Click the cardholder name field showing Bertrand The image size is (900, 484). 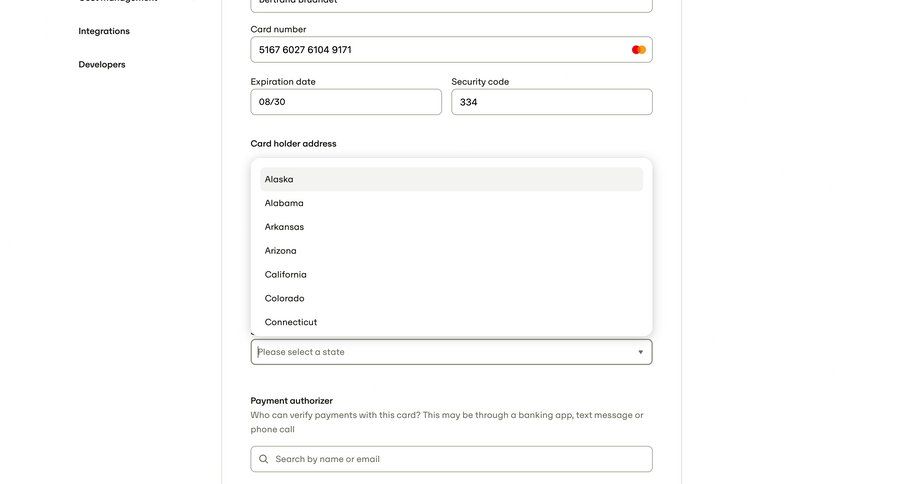click(x=450, y=4)
